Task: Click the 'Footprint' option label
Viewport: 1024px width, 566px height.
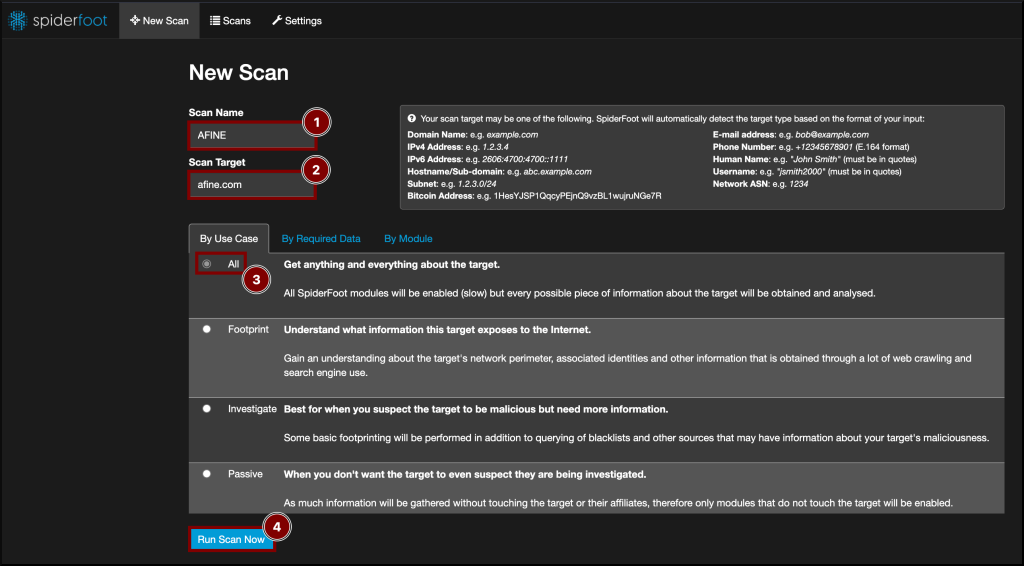Action: click(248, 330)
